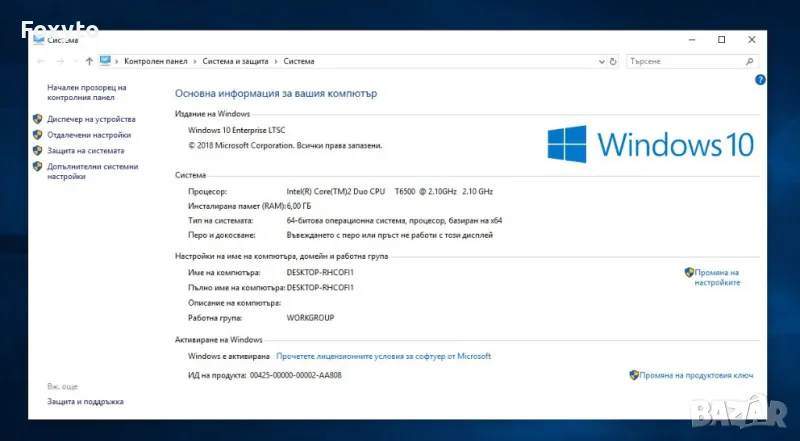Open Защита на системата link

pyautogui.click(x=85, y=151)
